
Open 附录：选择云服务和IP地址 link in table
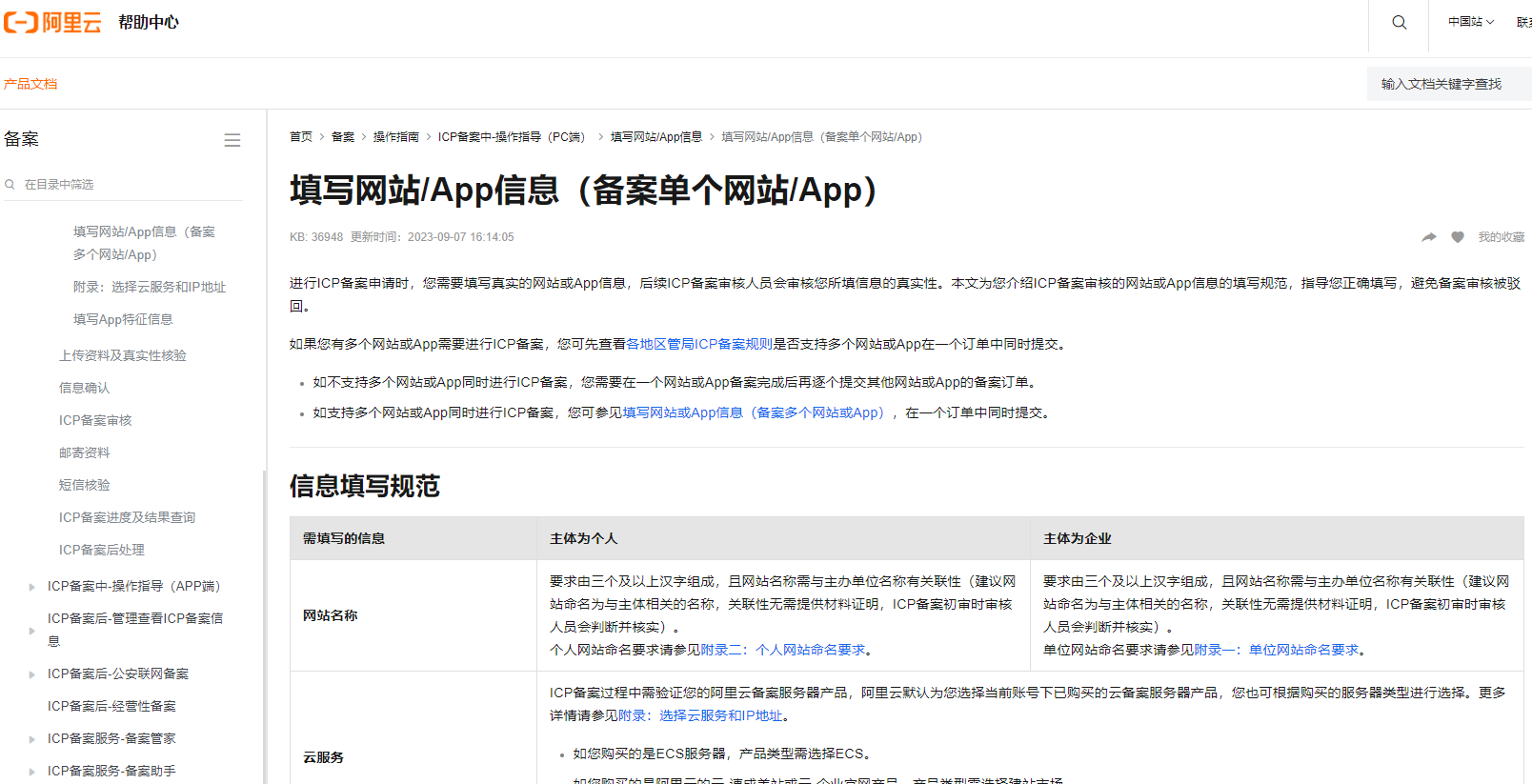(x=700, y=715)
